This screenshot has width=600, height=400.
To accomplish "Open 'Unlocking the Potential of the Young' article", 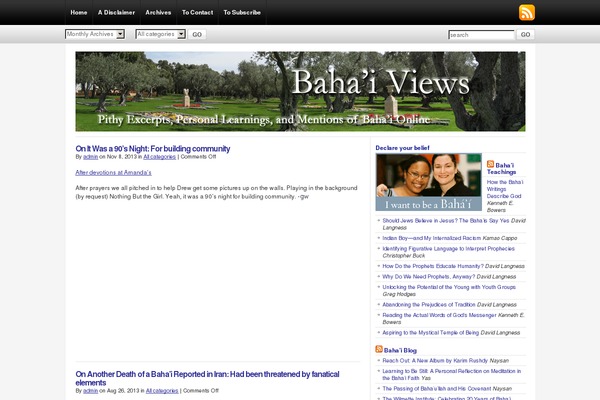I will click(449, 287).
